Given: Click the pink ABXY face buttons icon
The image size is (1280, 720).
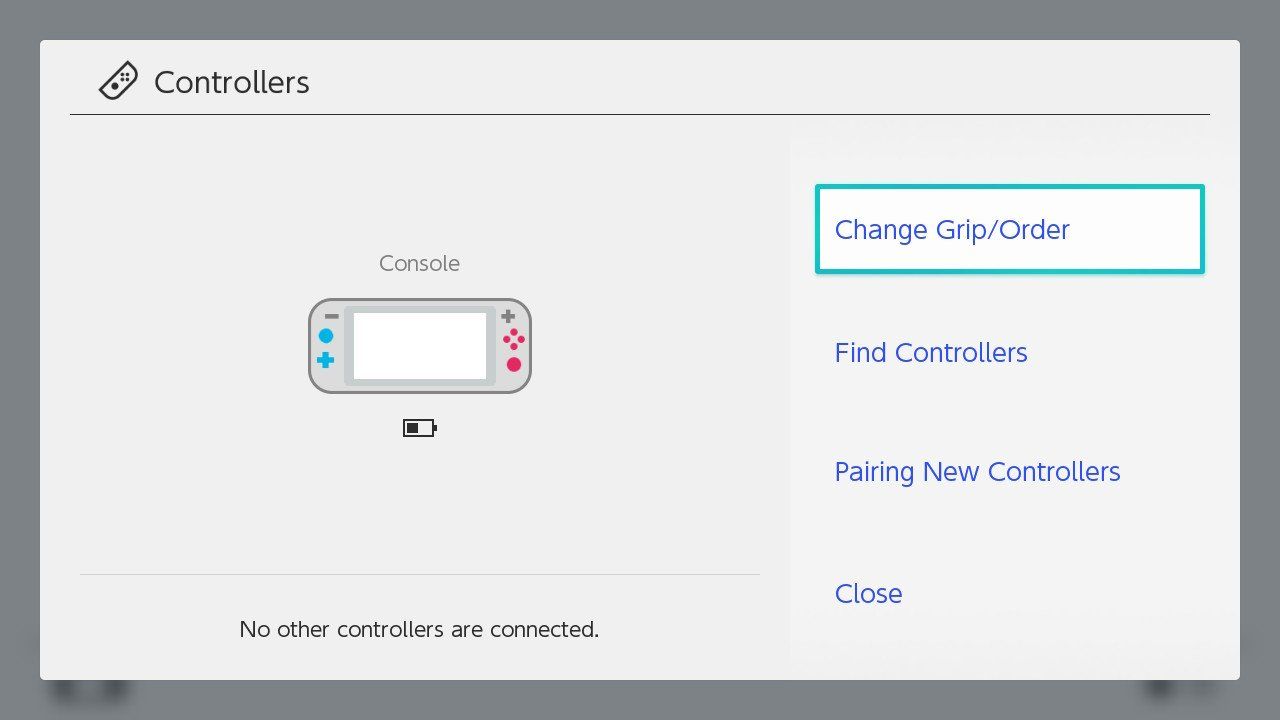Looking at the screenshot, I should click(x=514, y=340).
